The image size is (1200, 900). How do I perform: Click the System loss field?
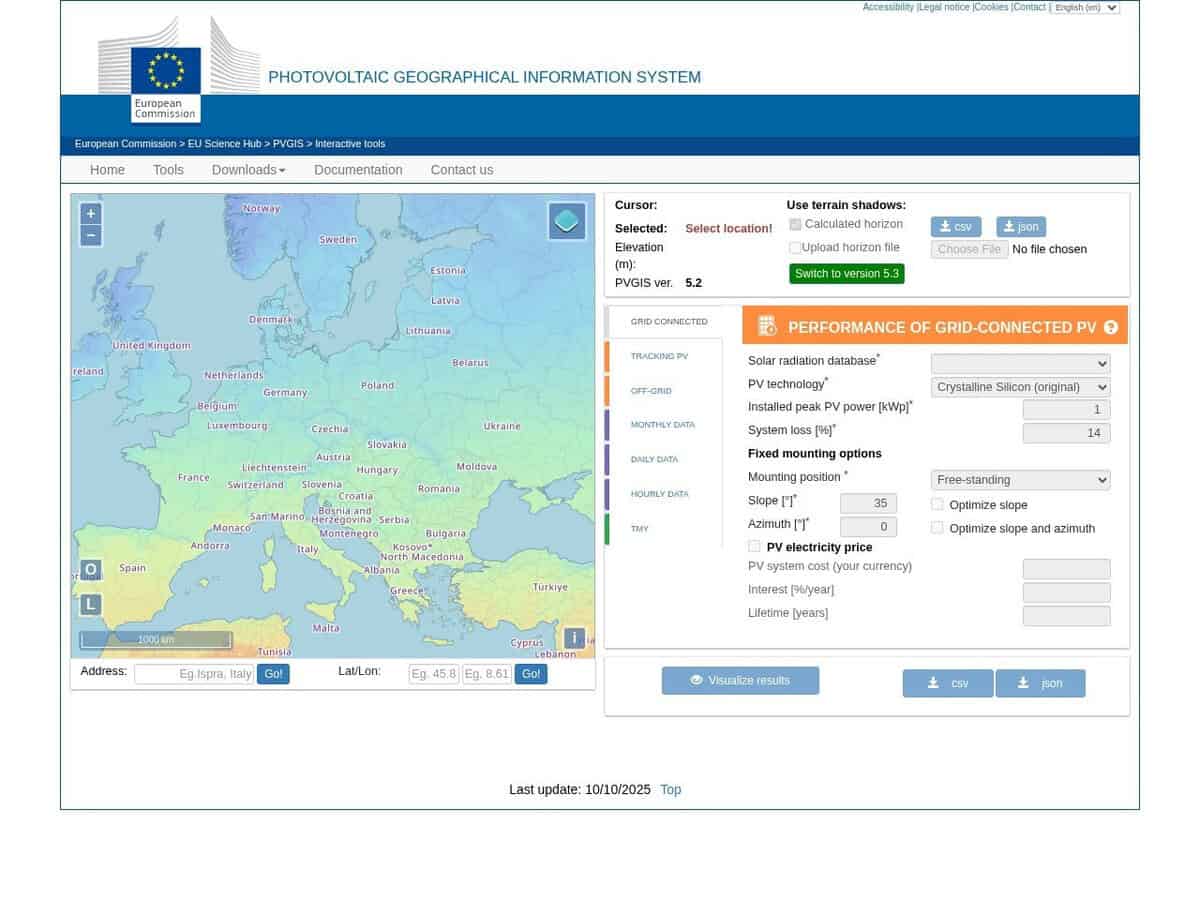coord(1066,433)
